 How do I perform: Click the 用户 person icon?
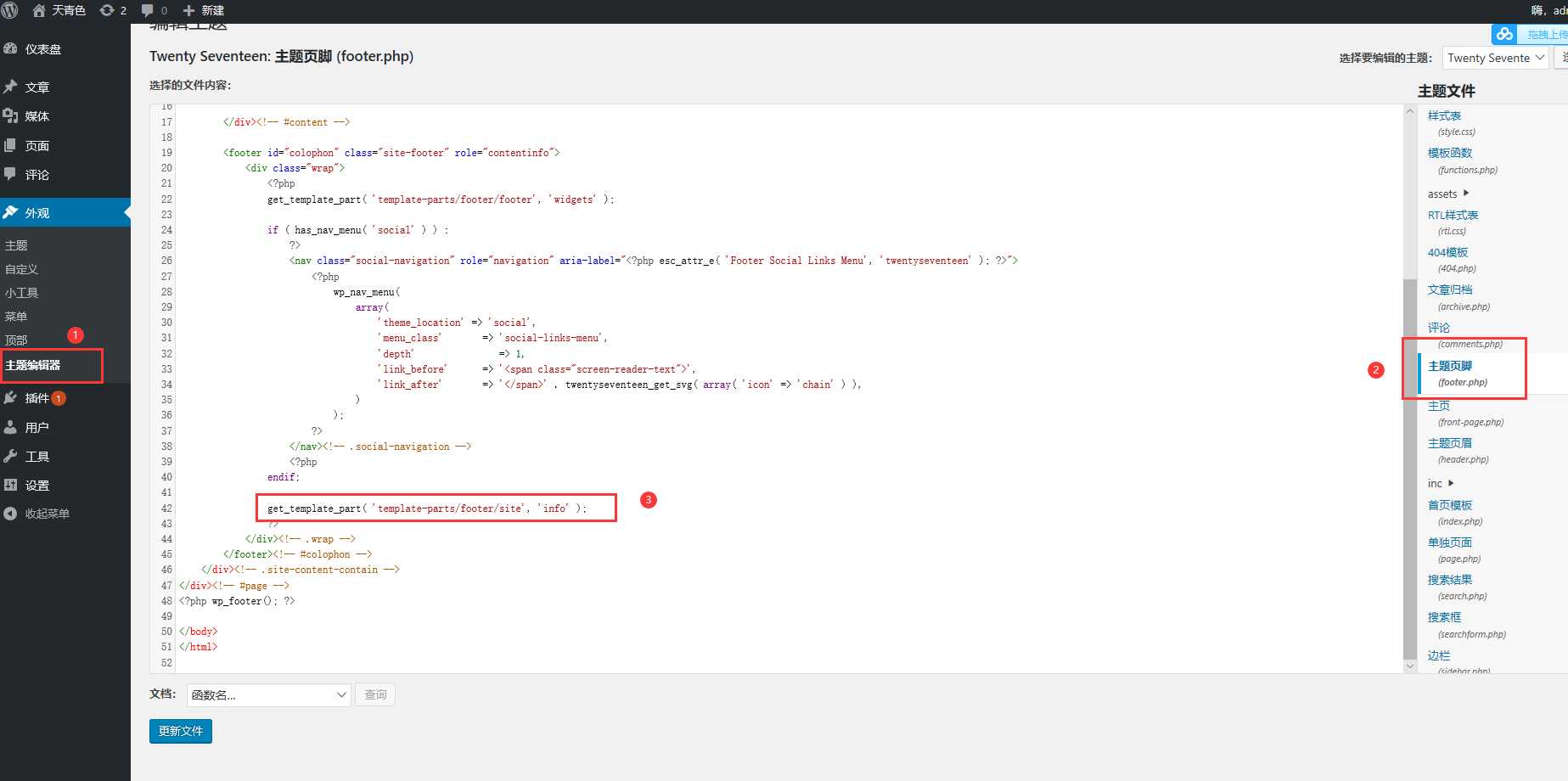10,427
